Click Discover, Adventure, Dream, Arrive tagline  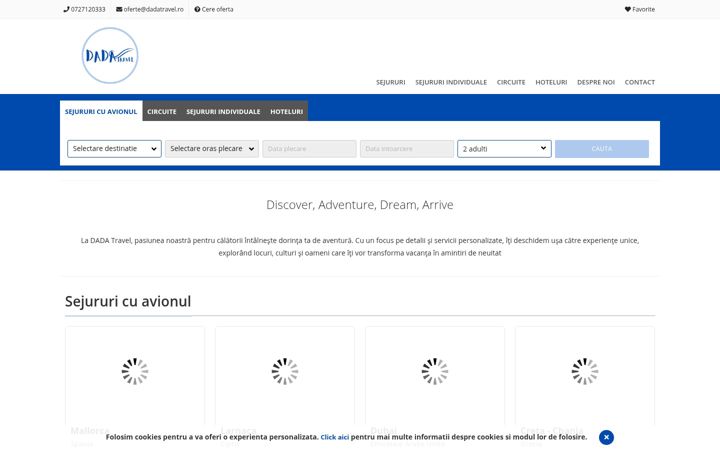pyautogui.click(x=360, y=205)
